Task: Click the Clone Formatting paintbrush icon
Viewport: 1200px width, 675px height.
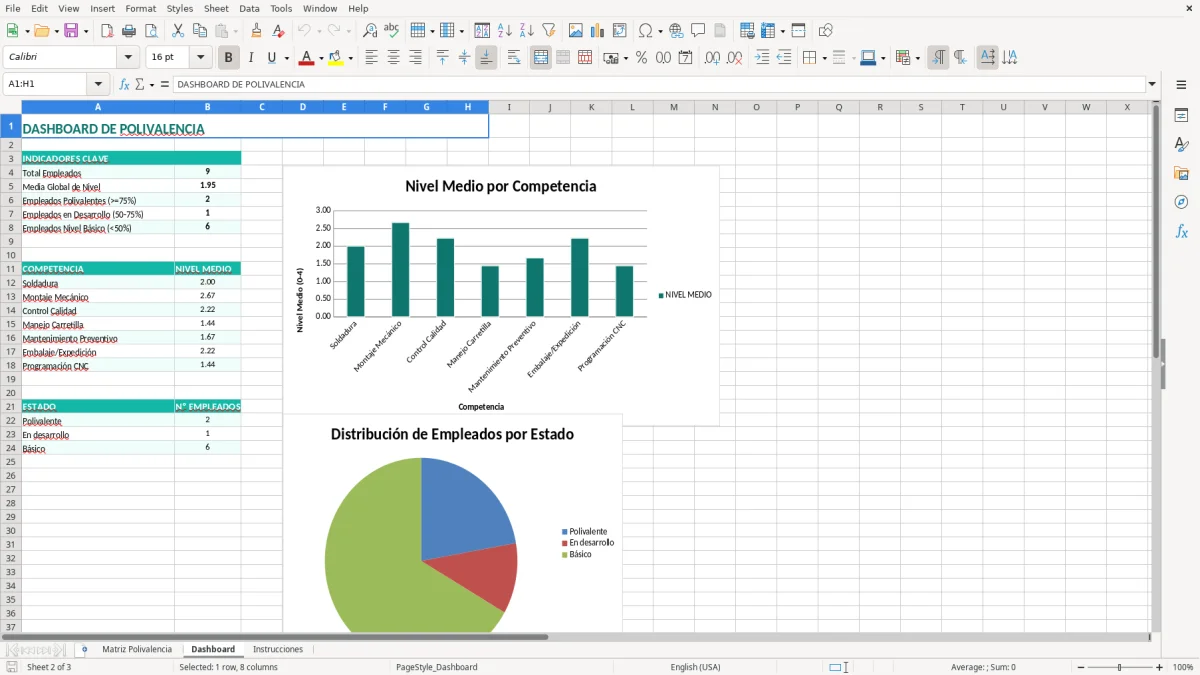Action: click(x=257, y=31)
